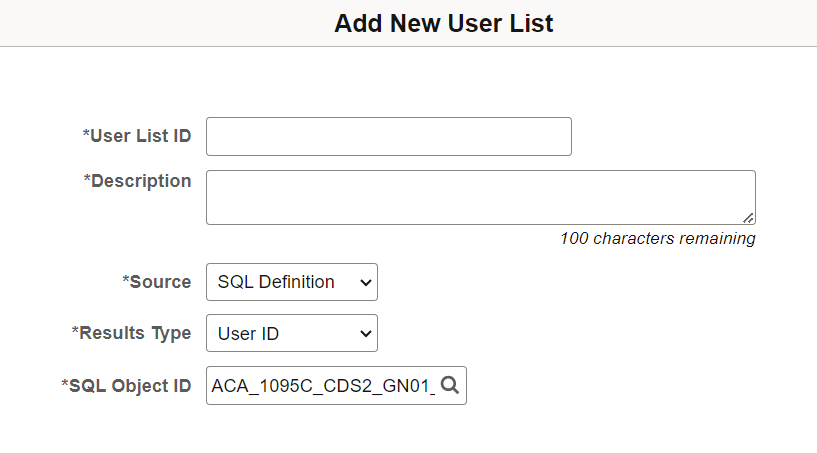Screen dimensions: 817x453
Task: Click the SQL Object ID lookup magnifier icon
Action: click(450, 386)
